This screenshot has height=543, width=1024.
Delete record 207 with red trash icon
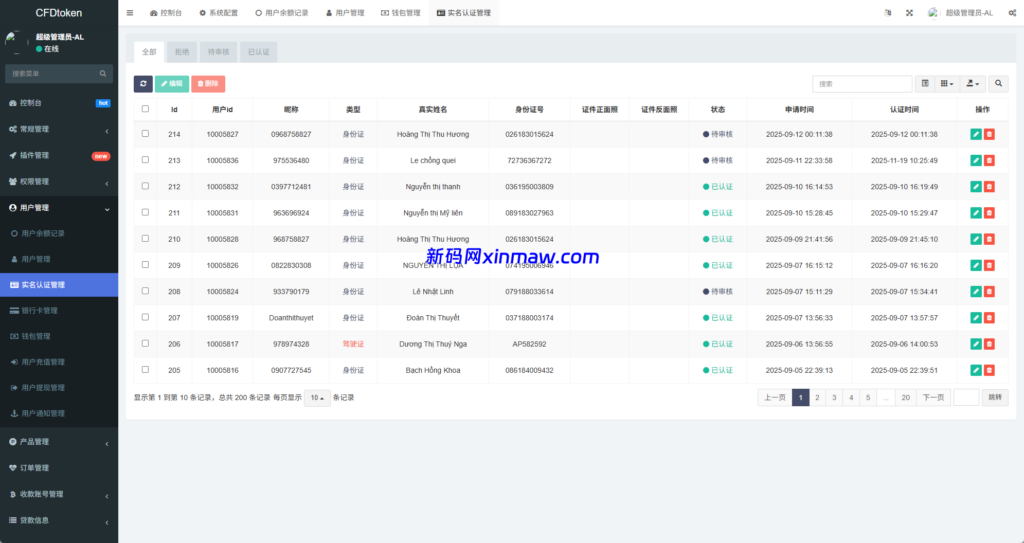pyautogui.click(x=989, y=318)
